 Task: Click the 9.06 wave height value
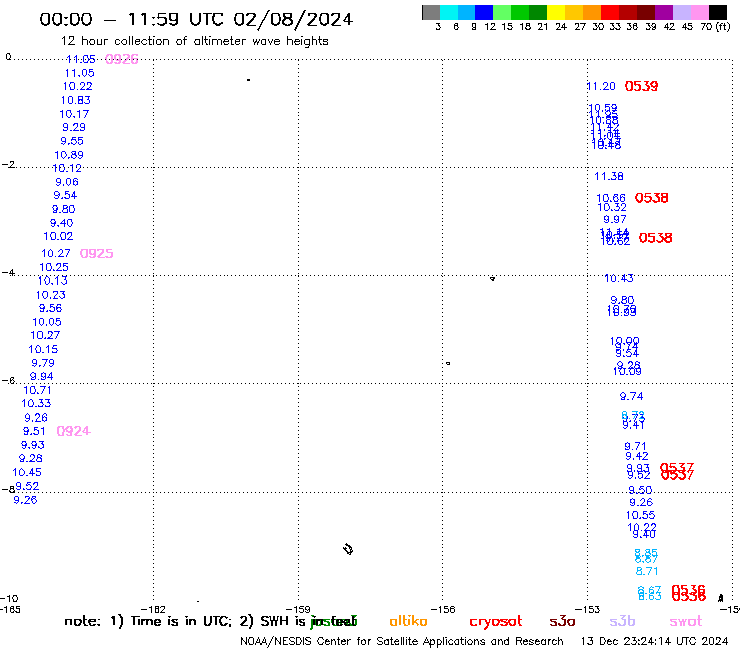click(67, 182)
